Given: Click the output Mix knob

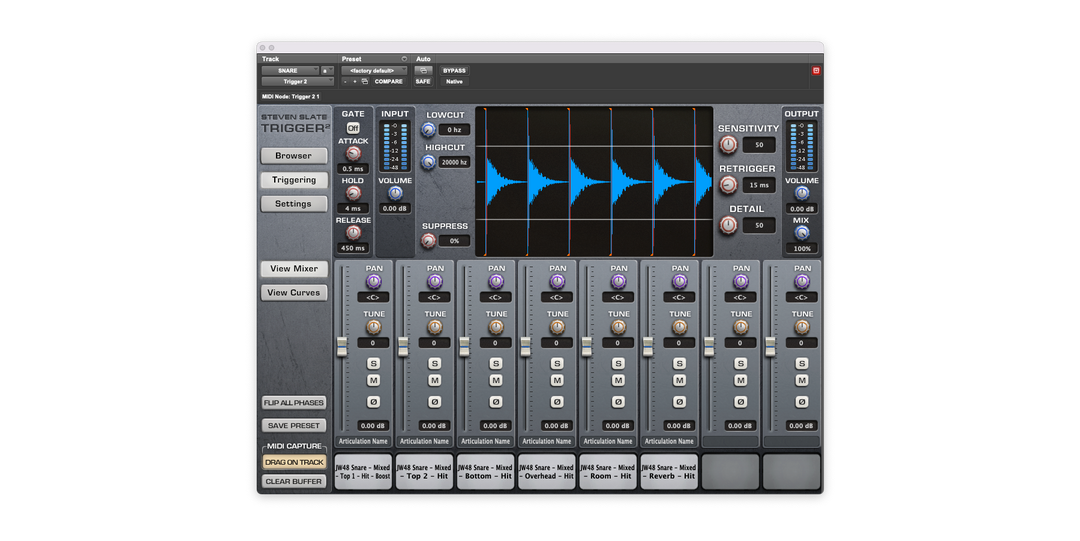Looking at the screenshot, I should 801,232.
